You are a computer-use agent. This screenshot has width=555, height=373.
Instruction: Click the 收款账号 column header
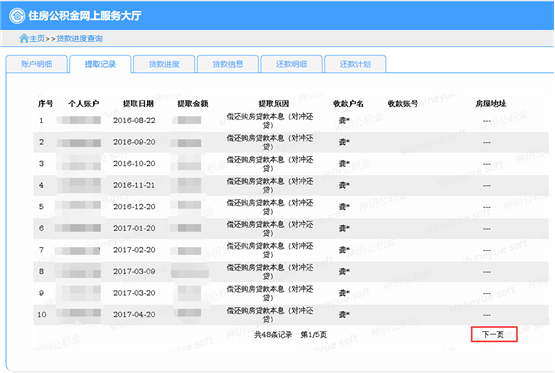pos(402,104)
